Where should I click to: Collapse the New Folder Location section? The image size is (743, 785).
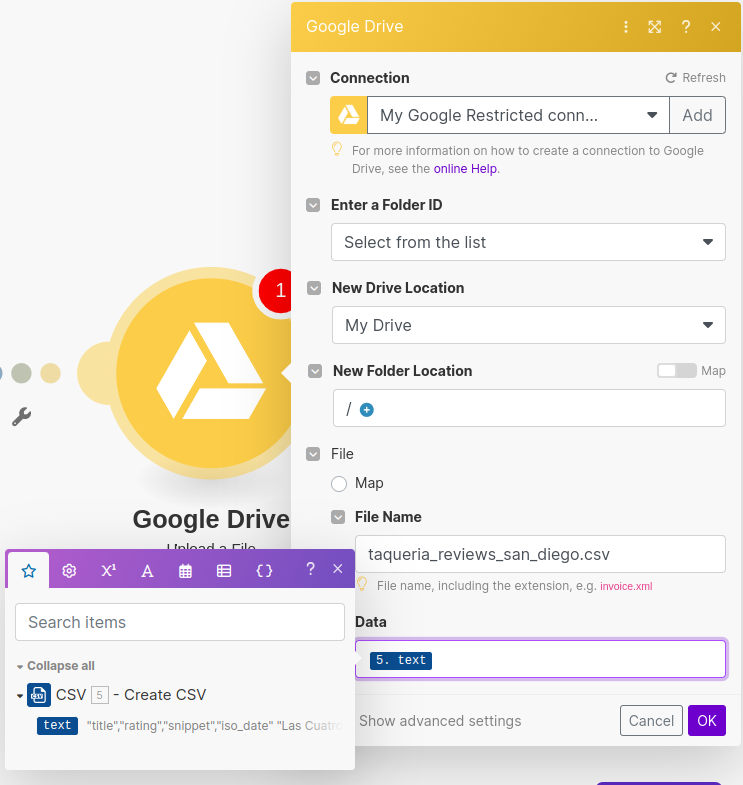[315, 371]
